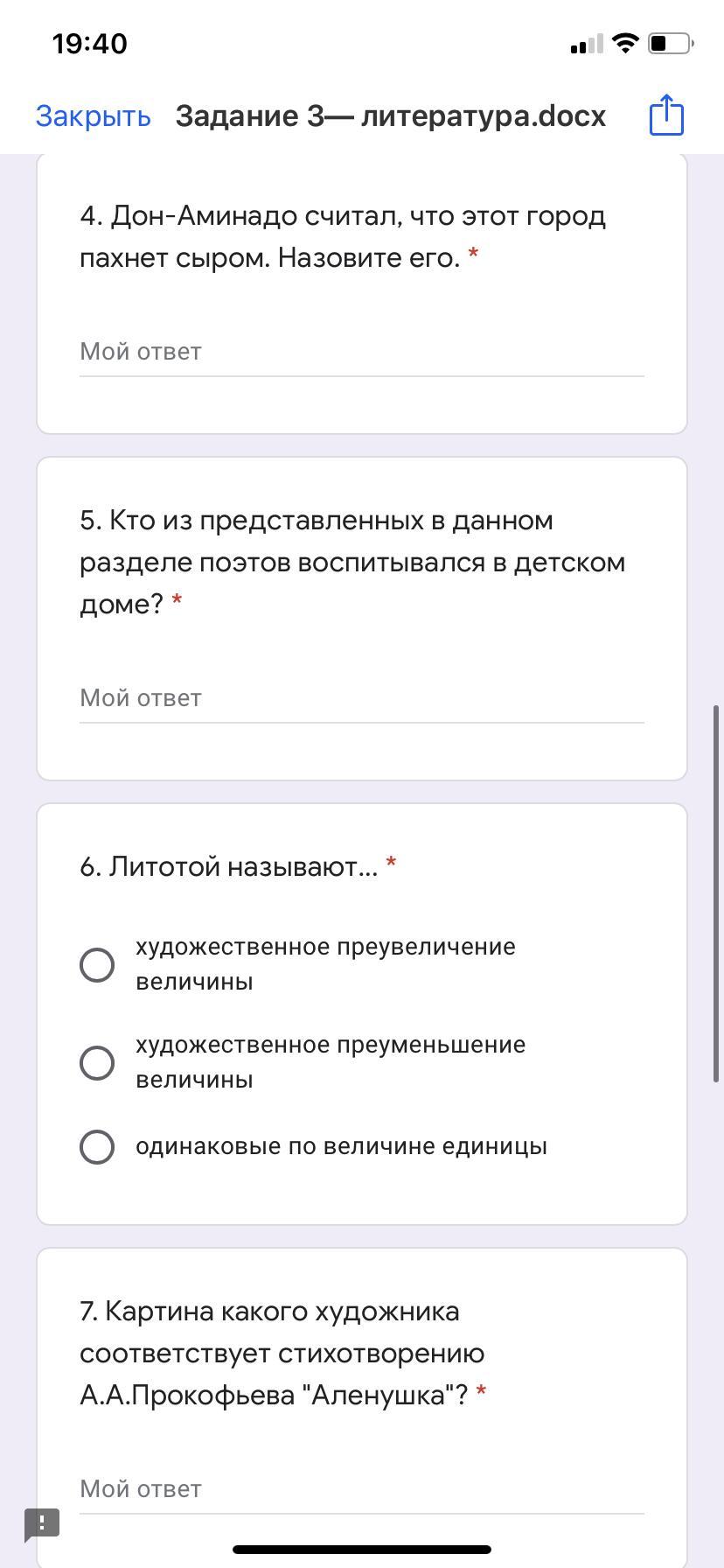Tap the share icon in header

point(666,115)
